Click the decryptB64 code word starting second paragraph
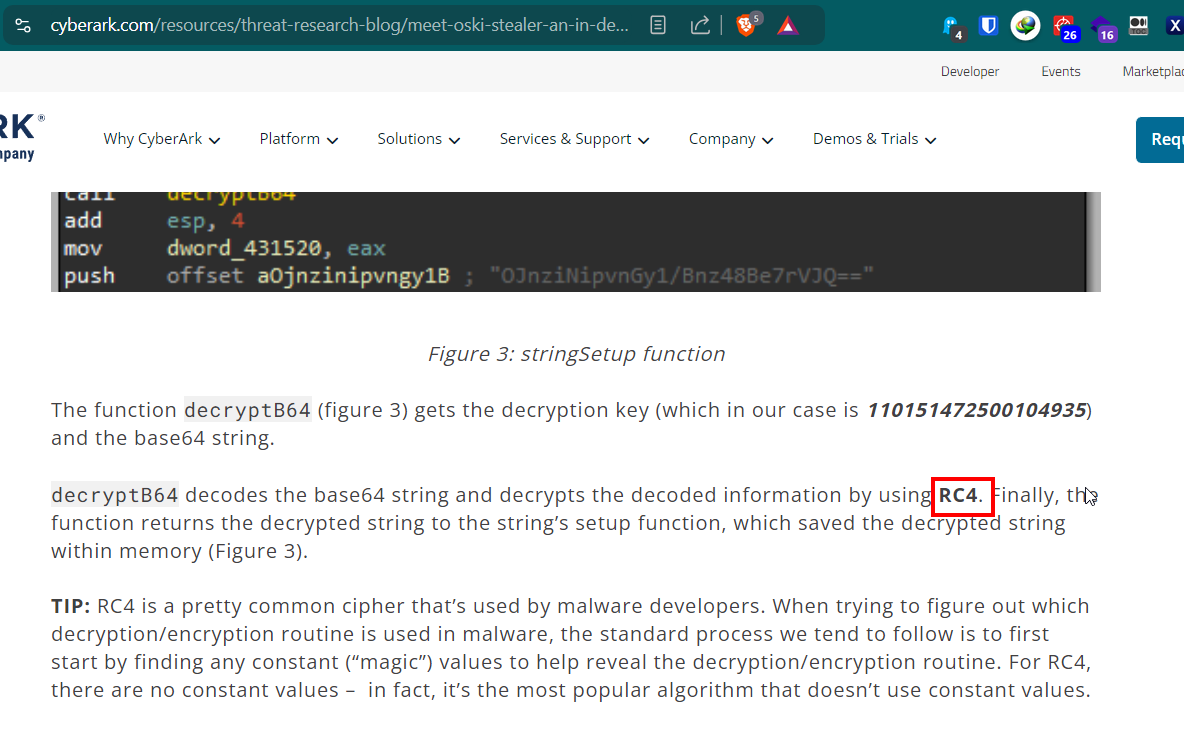The image size is (1184, 730). point(115,495)
